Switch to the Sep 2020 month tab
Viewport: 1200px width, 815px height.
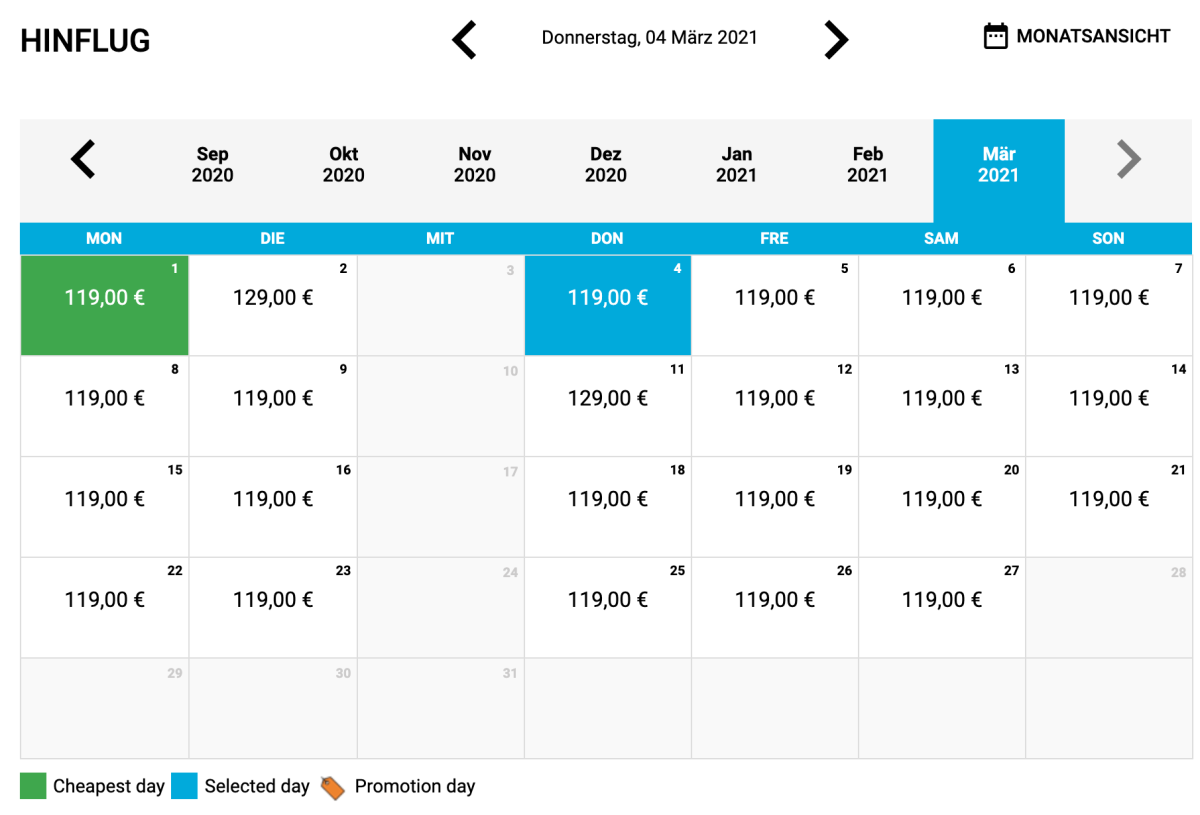[x=212, y=165]
